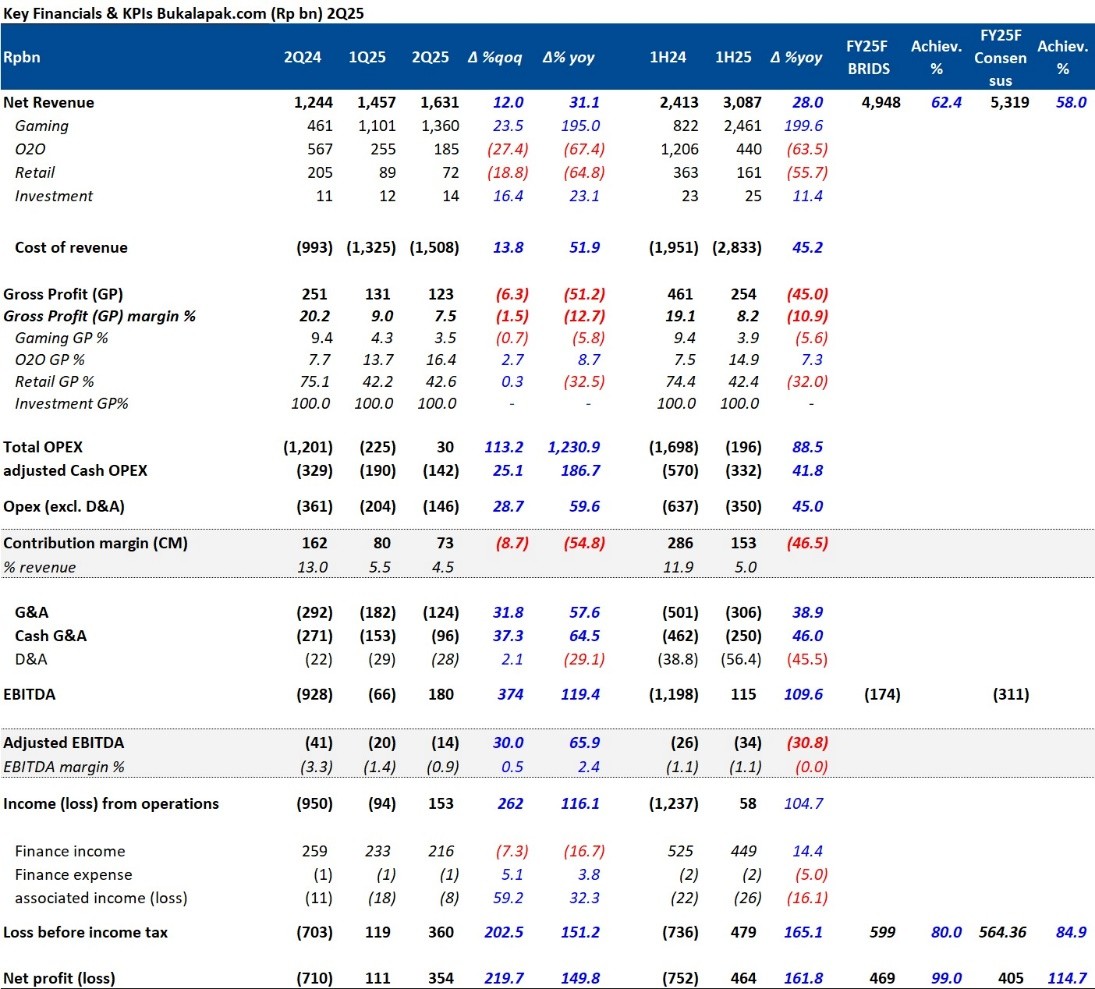1095x989 pixels.
Task: Click the FY25F BRIDS column header
Action: (x=867, y=57)
